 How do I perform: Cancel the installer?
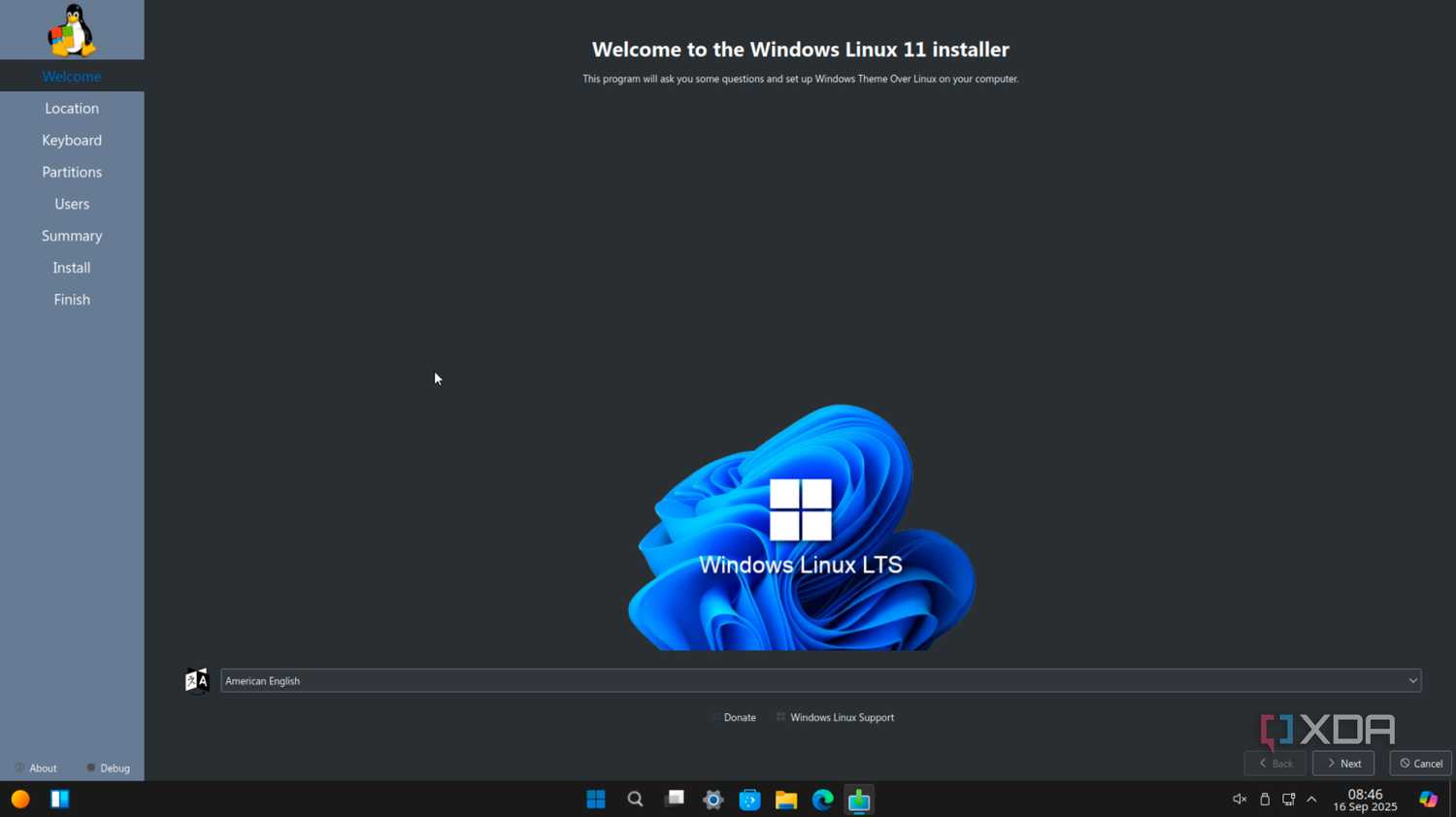click(x=1420, y=764)
